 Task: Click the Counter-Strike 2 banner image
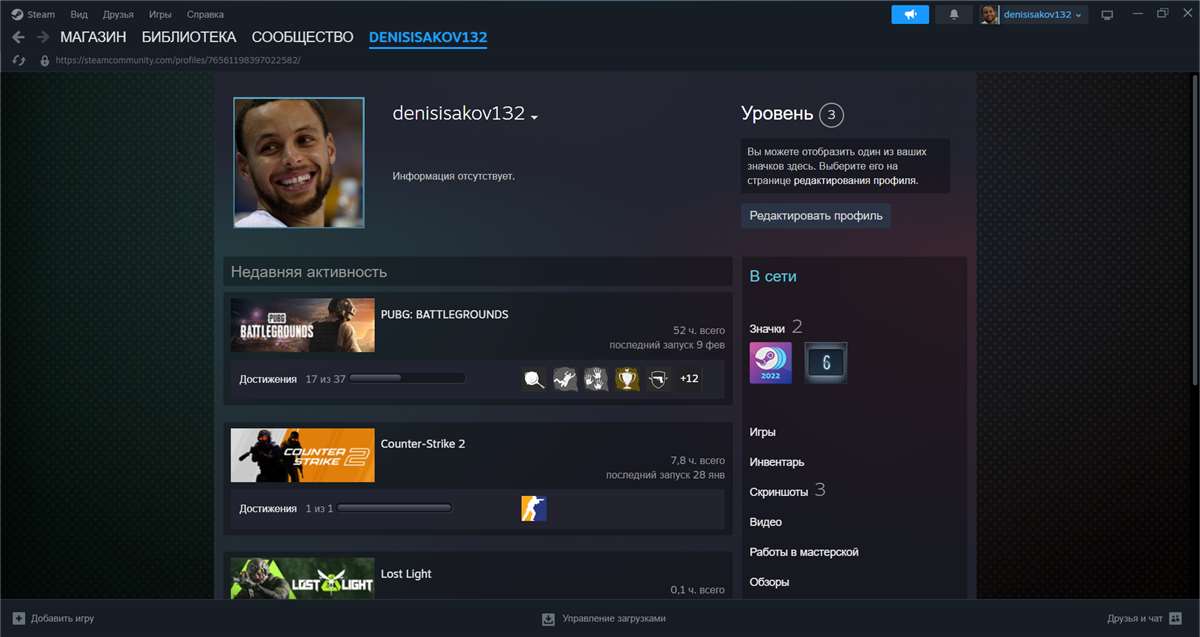(303, 455)
